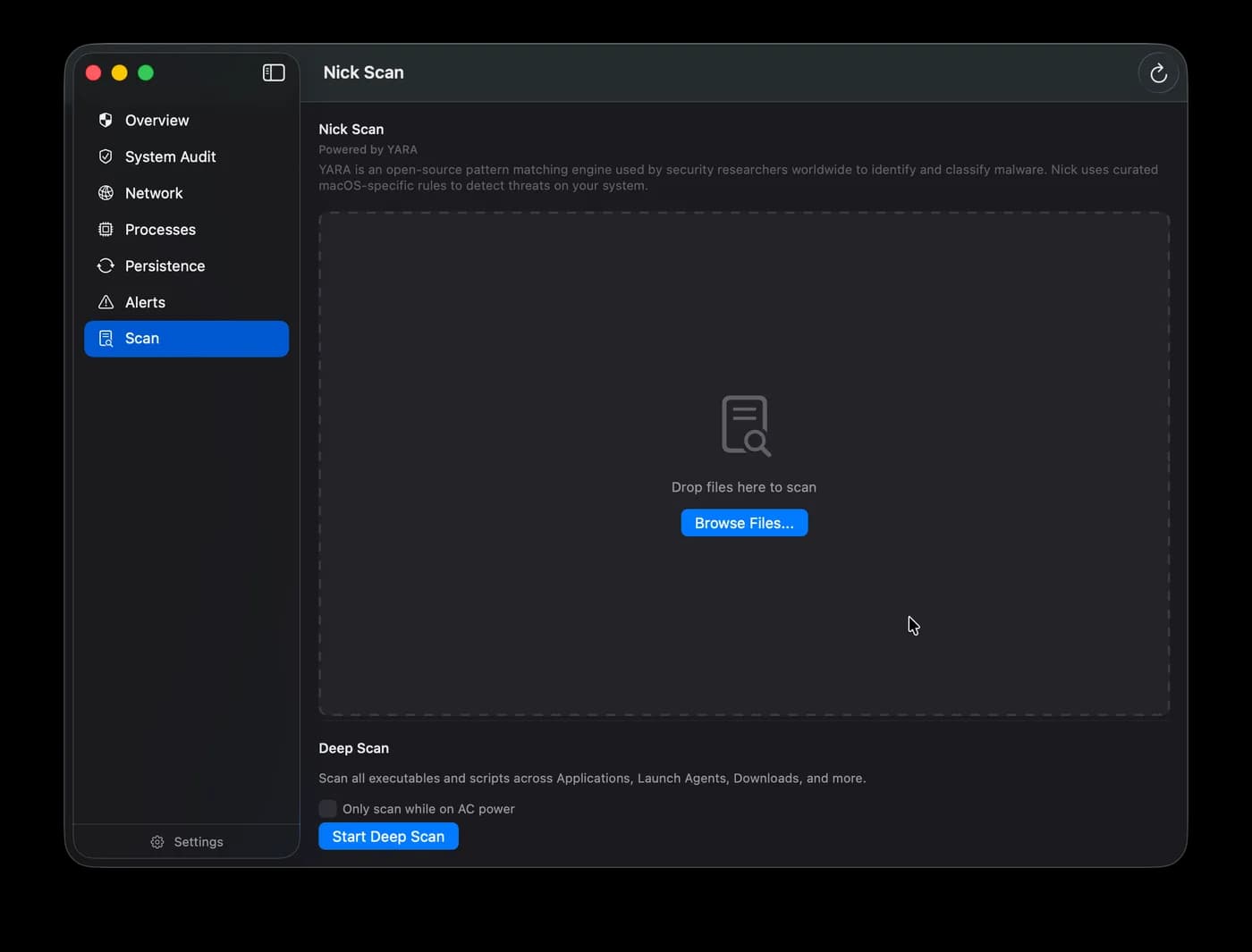Image resolution: width=1252 pixels, height=952 pixels.
Task: Maximize the window with green button
Action: 146,72
